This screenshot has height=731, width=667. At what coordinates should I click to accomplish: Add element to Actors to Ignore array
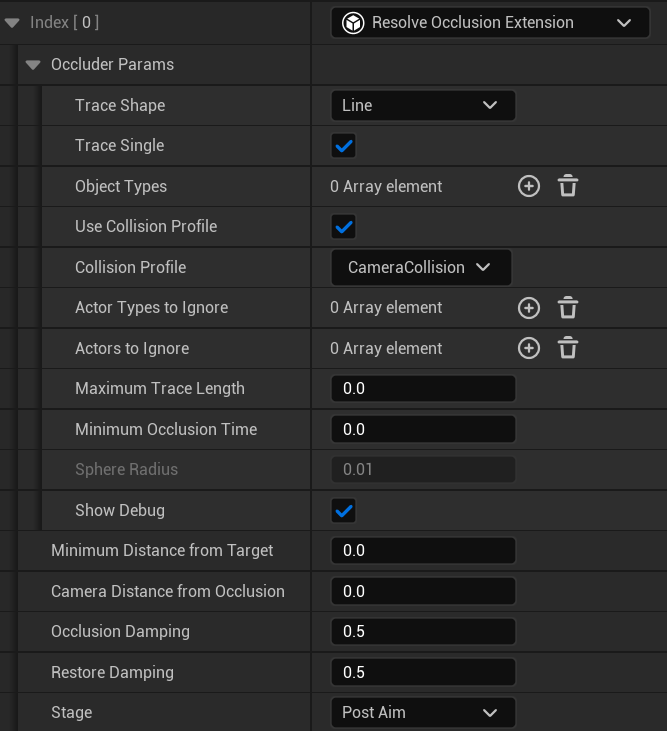tap(528, 348)
